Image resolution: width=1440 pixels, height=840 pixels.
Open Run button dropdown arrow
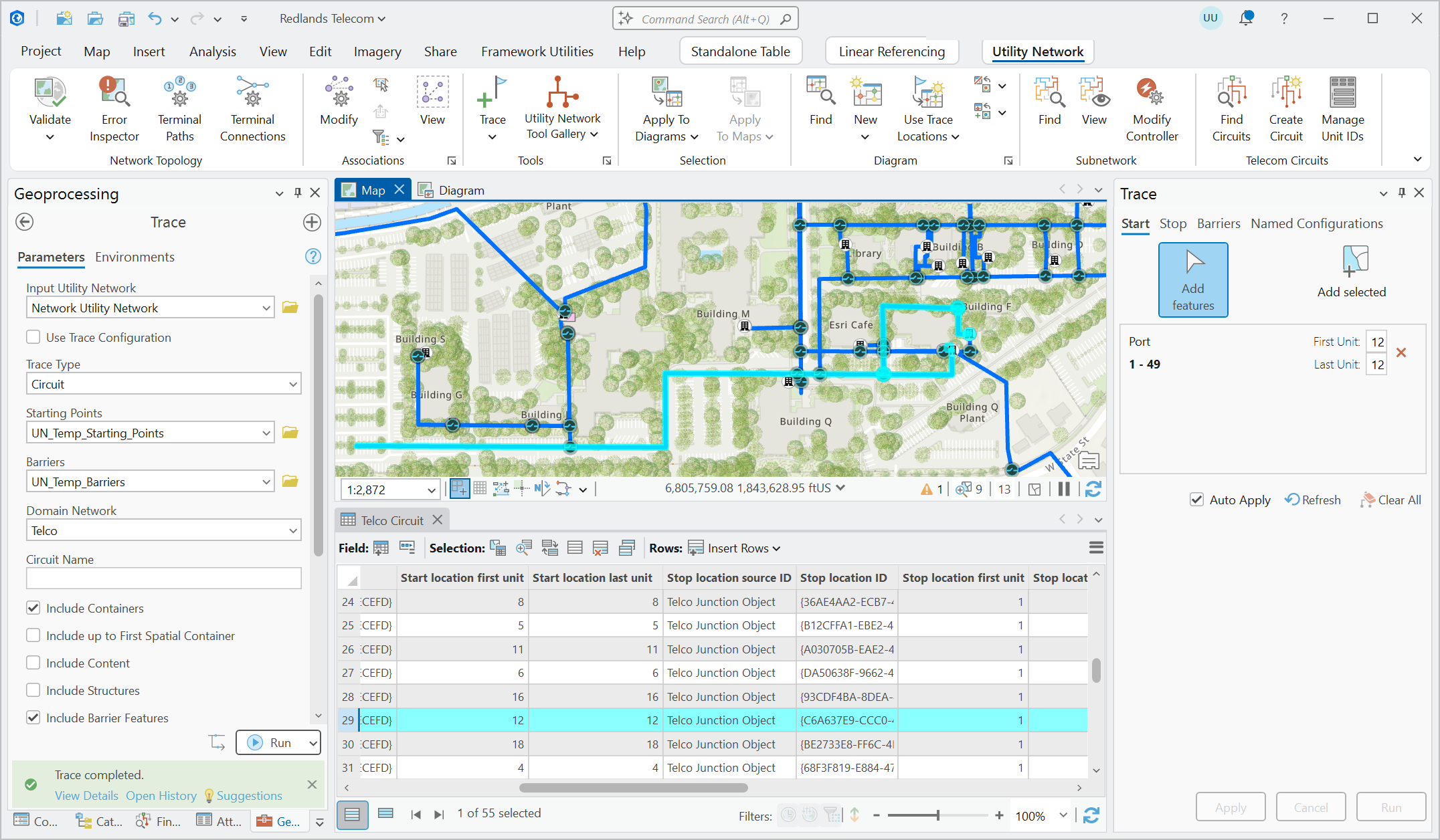pyautogui.click(x=312, y=742)
